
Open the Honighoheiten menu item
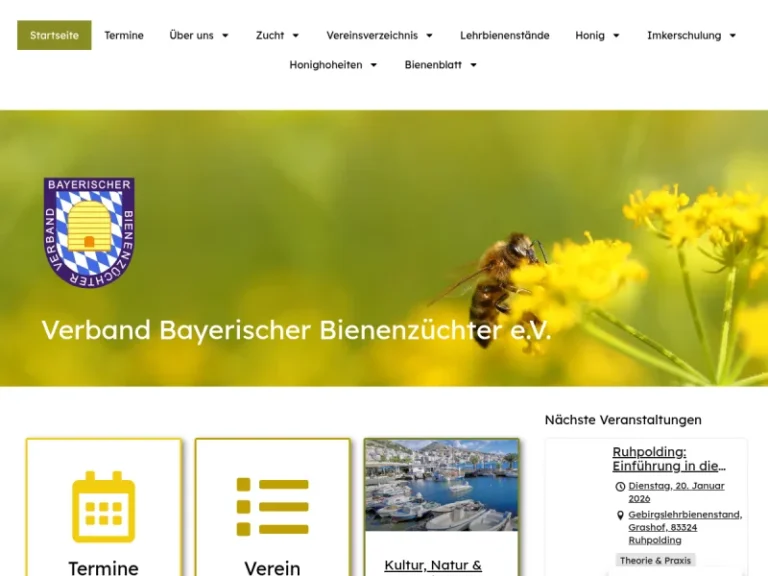pyautogui.click(x=326, y=65)
